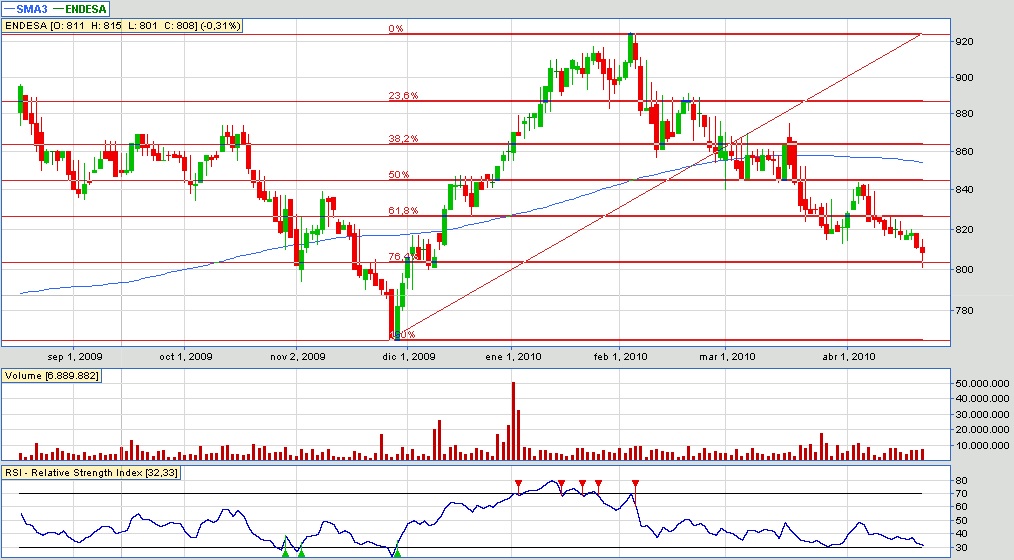
Task: Click the 76,4% Fibonacci level label
Action: pos(403,257)
